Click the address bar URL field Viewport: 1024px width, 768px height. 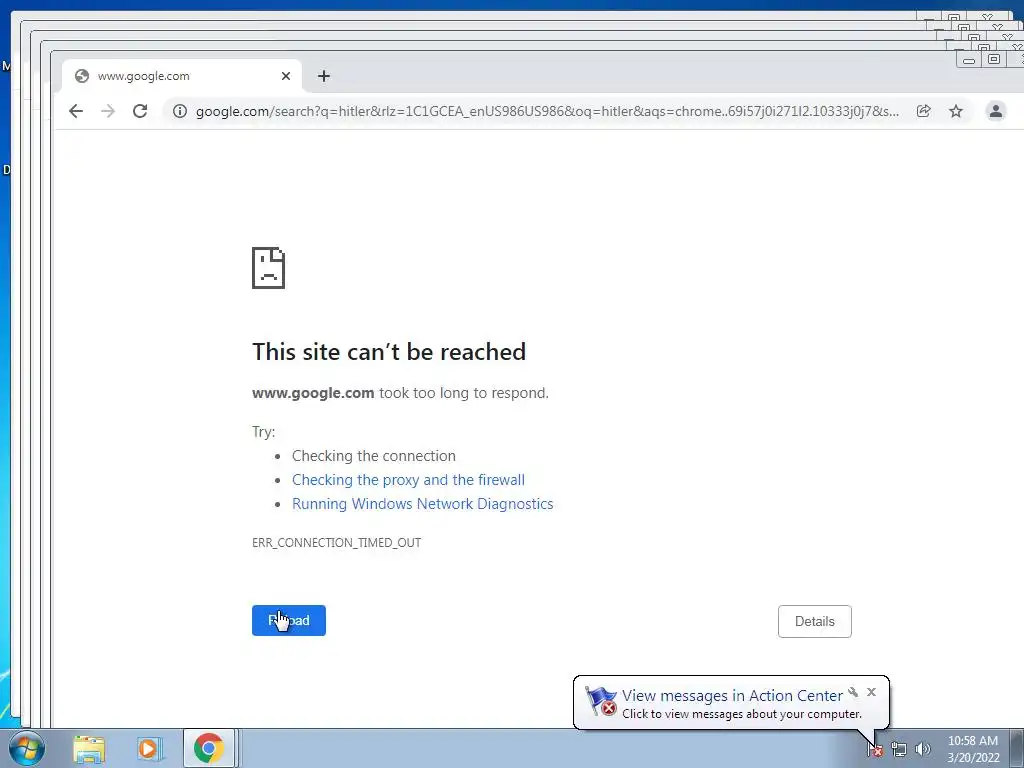[x=547, y=111]
